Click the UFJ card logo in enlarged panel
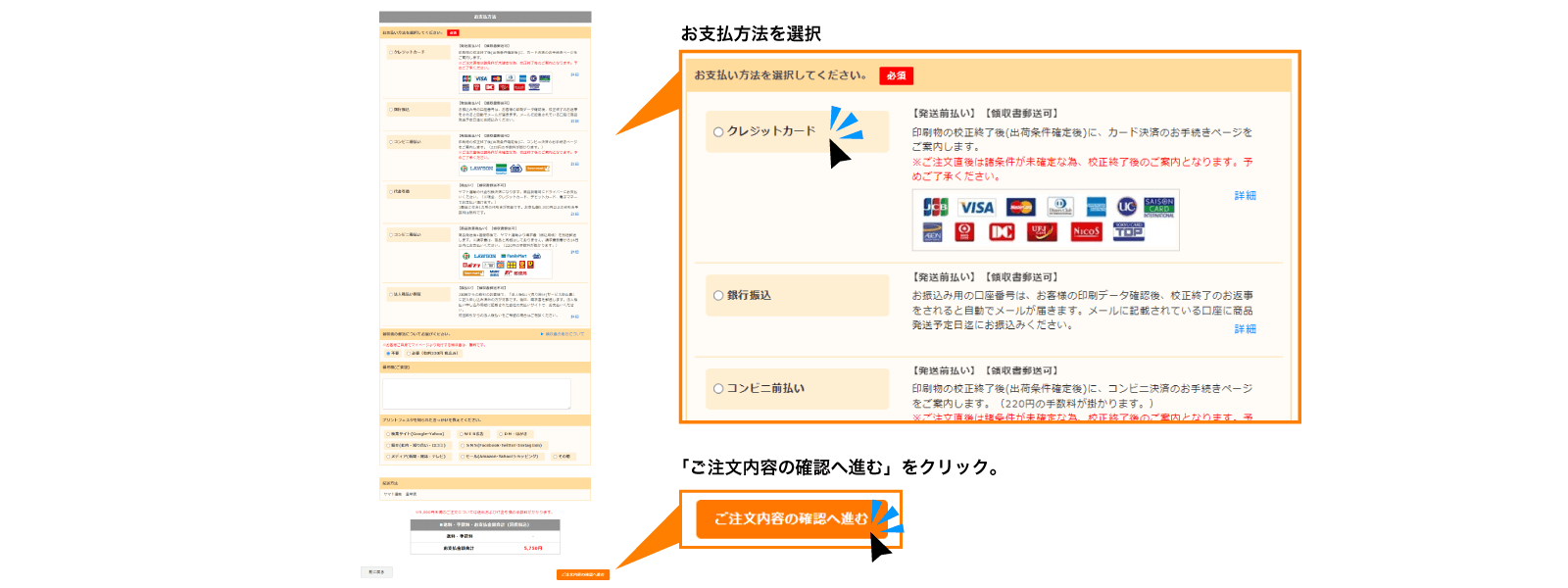The height and width of the screenshot is (588, 1568). [x=1042, y=232]
